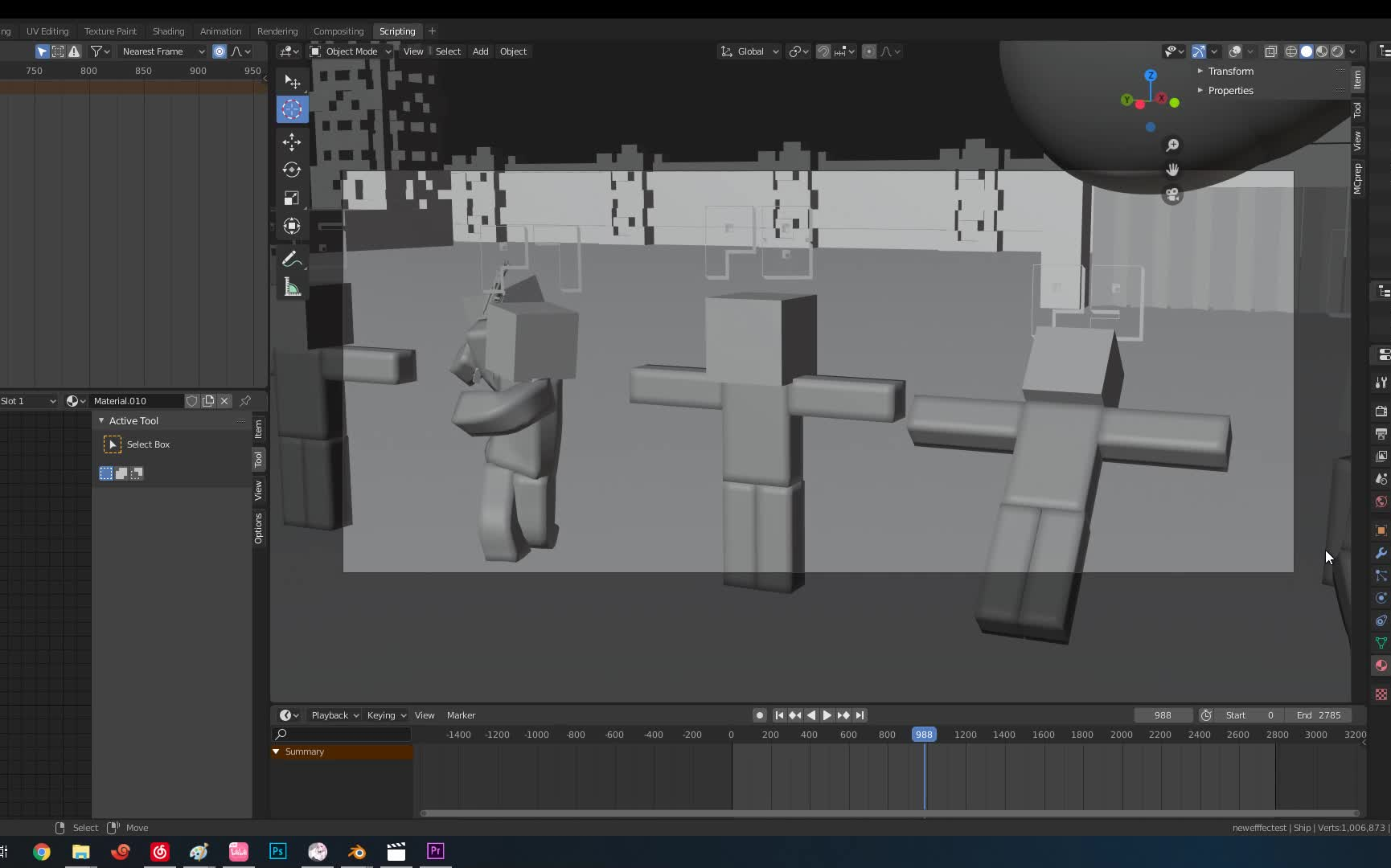Choose the Tweak select tool at toolbar top
1391x868 pixels.
pyautogui.click(x=292, y=81)
